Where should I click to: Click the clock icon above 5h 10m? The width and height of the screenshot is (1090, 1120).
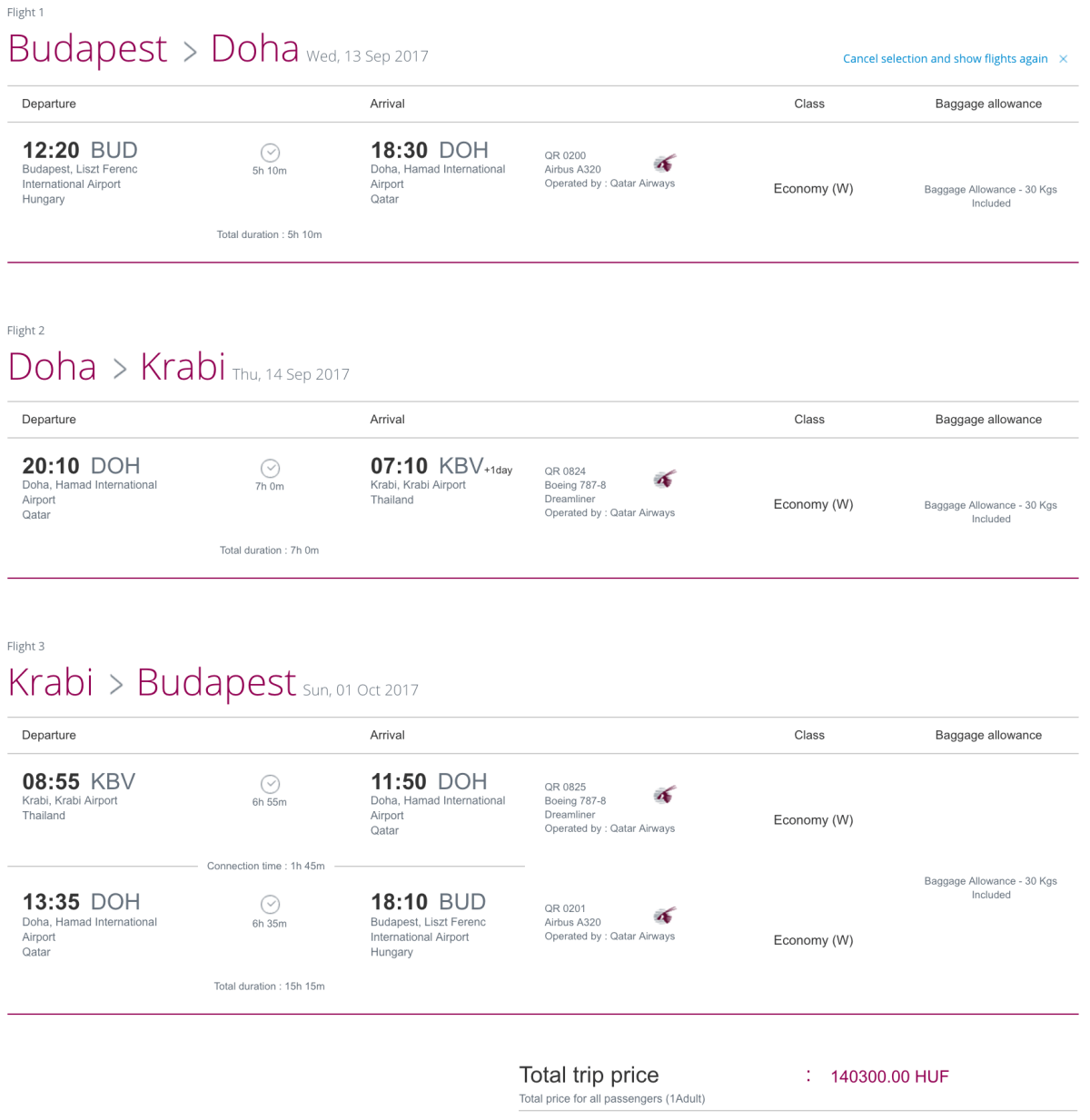click(270, 153)
